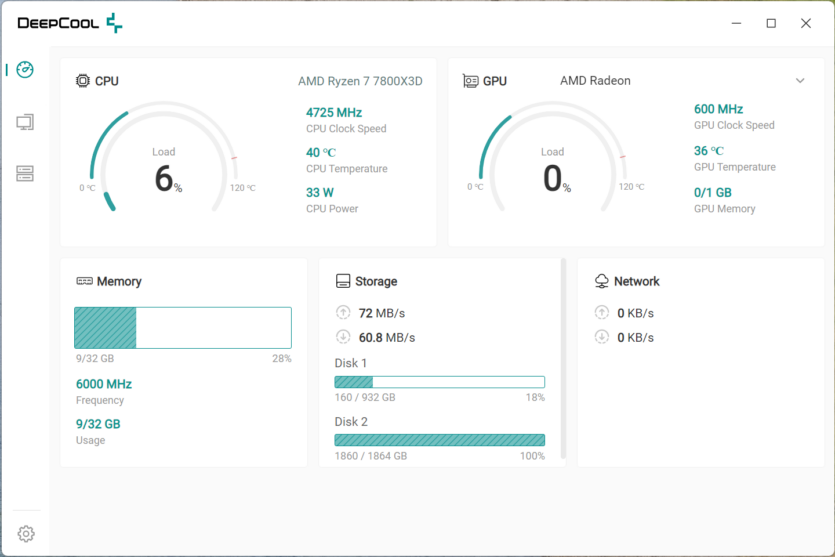
Task: Click the AMD Ryzen 7 7800X3D label
Action: [x=360, y=81]
